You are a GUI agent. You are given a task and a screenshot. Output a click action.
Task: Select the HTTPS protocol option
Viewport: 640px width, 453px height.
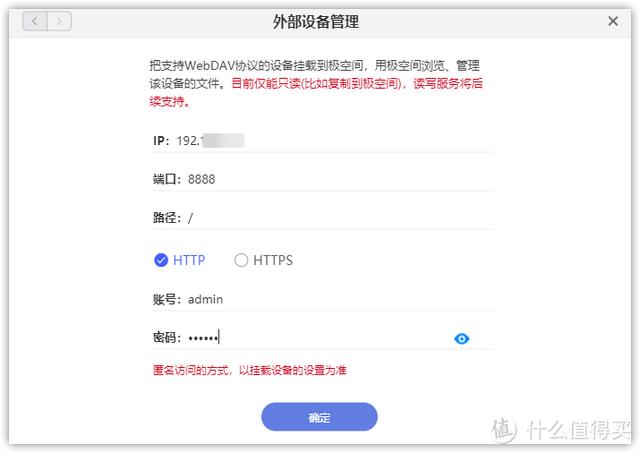click(x=241, y=260)
